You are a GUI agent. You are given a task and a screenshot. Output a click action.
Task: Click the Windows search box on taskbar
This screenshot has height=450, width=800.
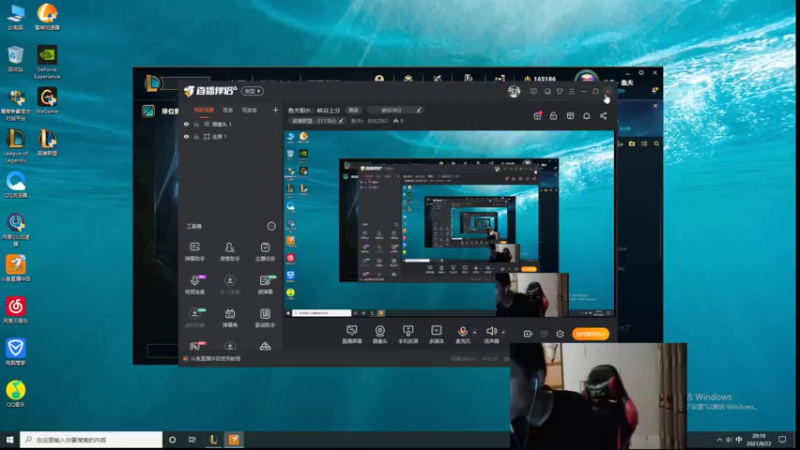pyautogui.click(x=91, y=439)
